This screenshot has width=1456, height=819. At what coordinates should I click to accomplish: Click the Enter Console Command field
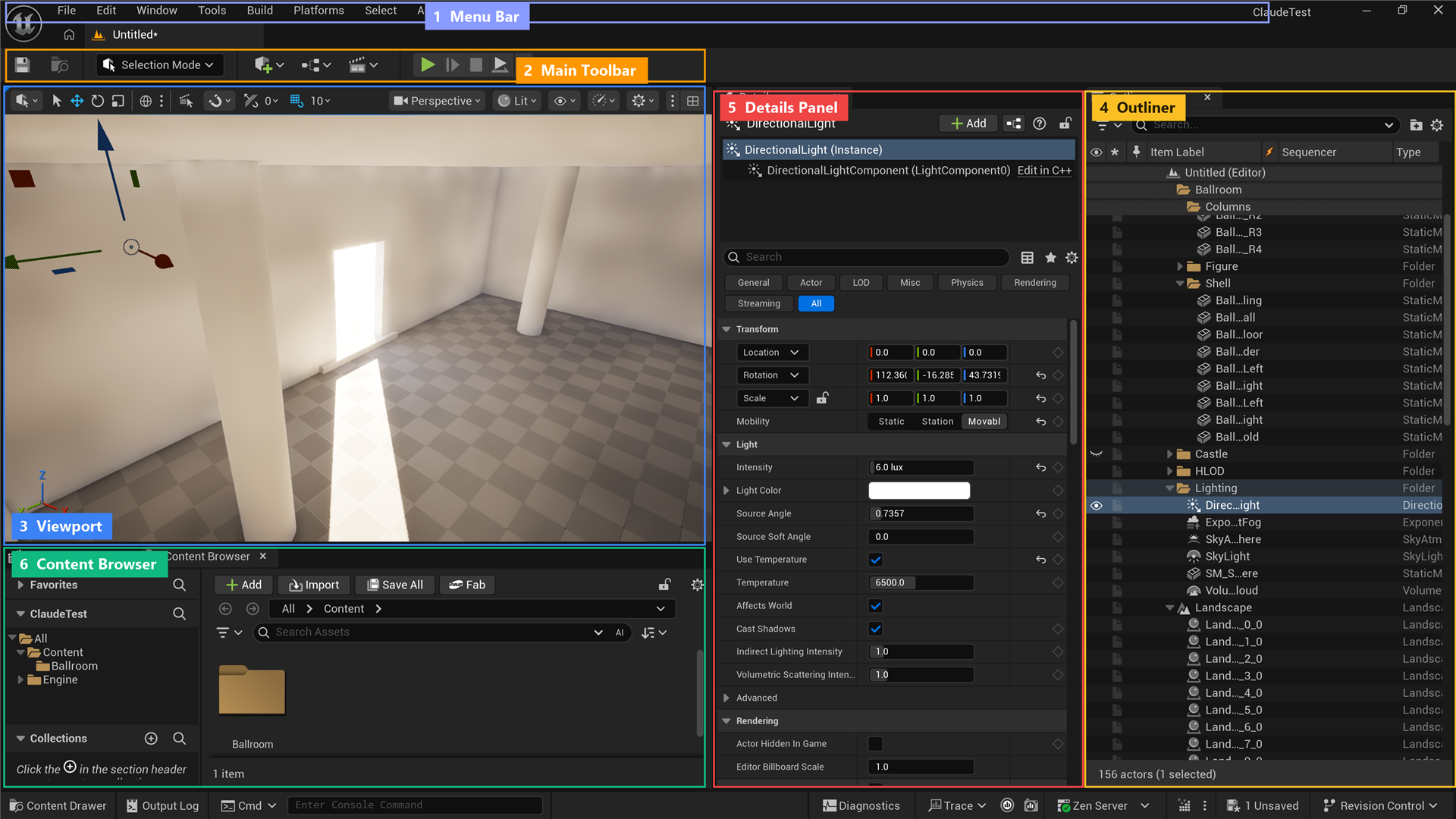coord(415,805)
